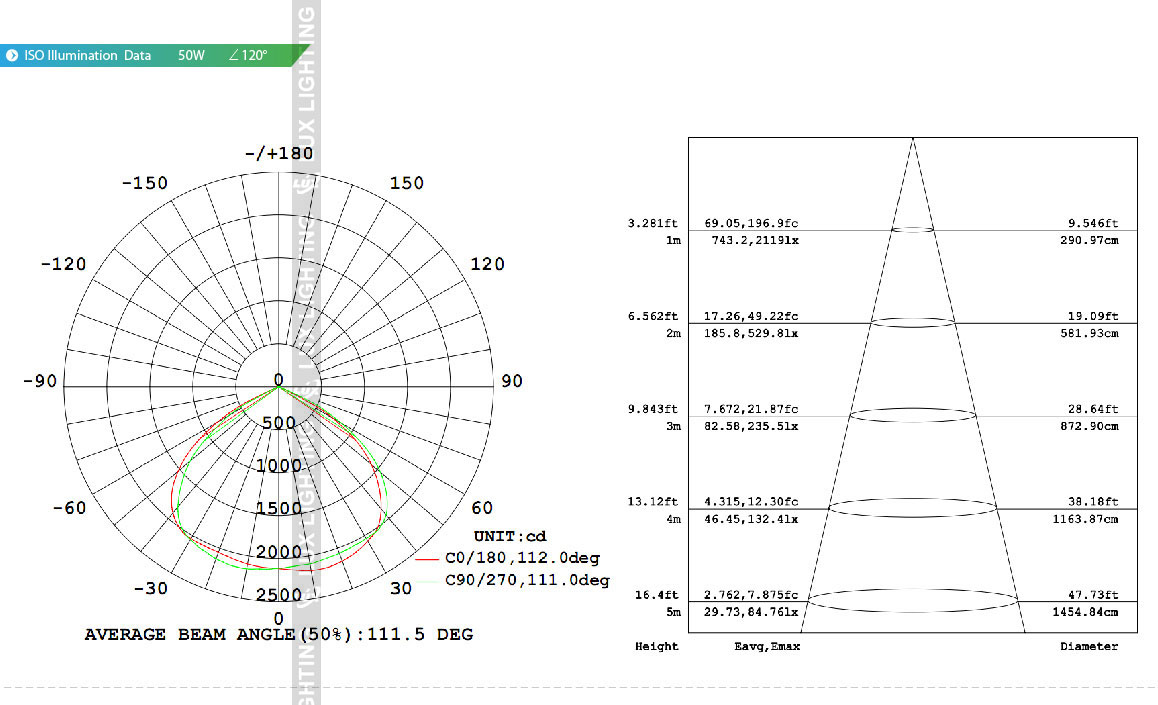The height and width of the screenshot is (705, 1158).
Task: Click the 1500 candela ring label
Action: (279, 509)
